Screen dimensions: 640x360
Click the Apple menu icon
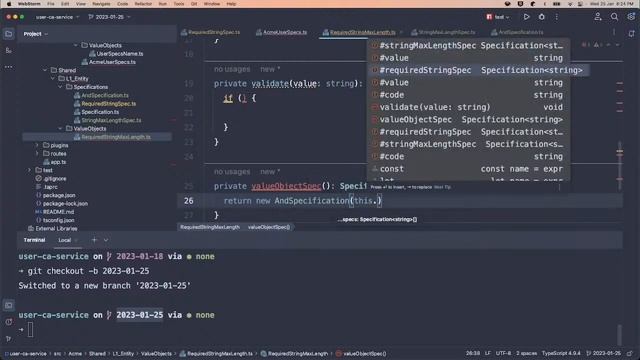click(x=9, y=4)
